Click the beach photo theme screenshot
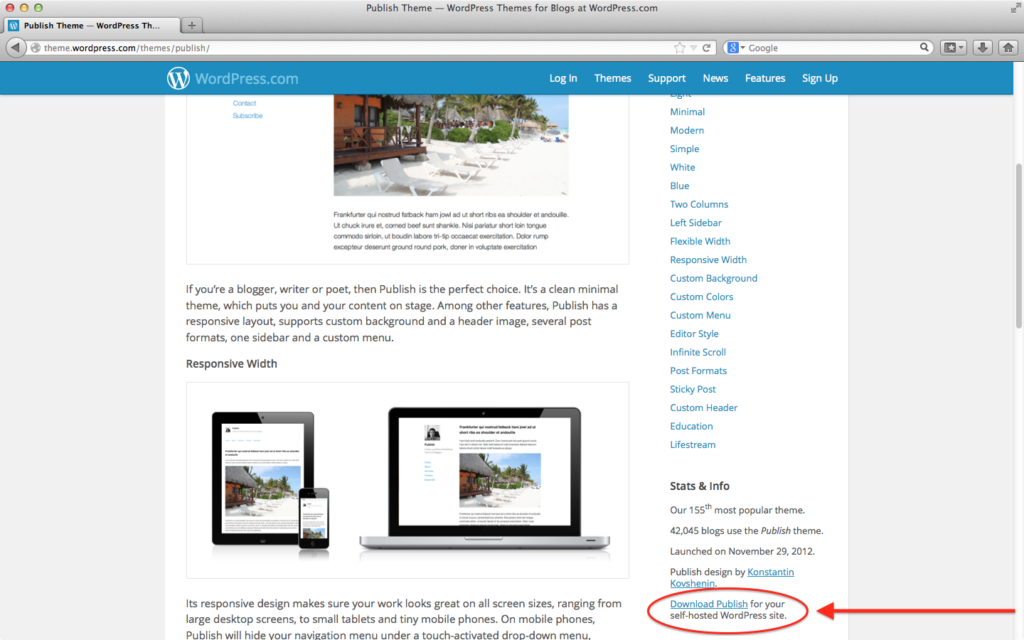Screen dimensions: 1024x640 [451, 145]
